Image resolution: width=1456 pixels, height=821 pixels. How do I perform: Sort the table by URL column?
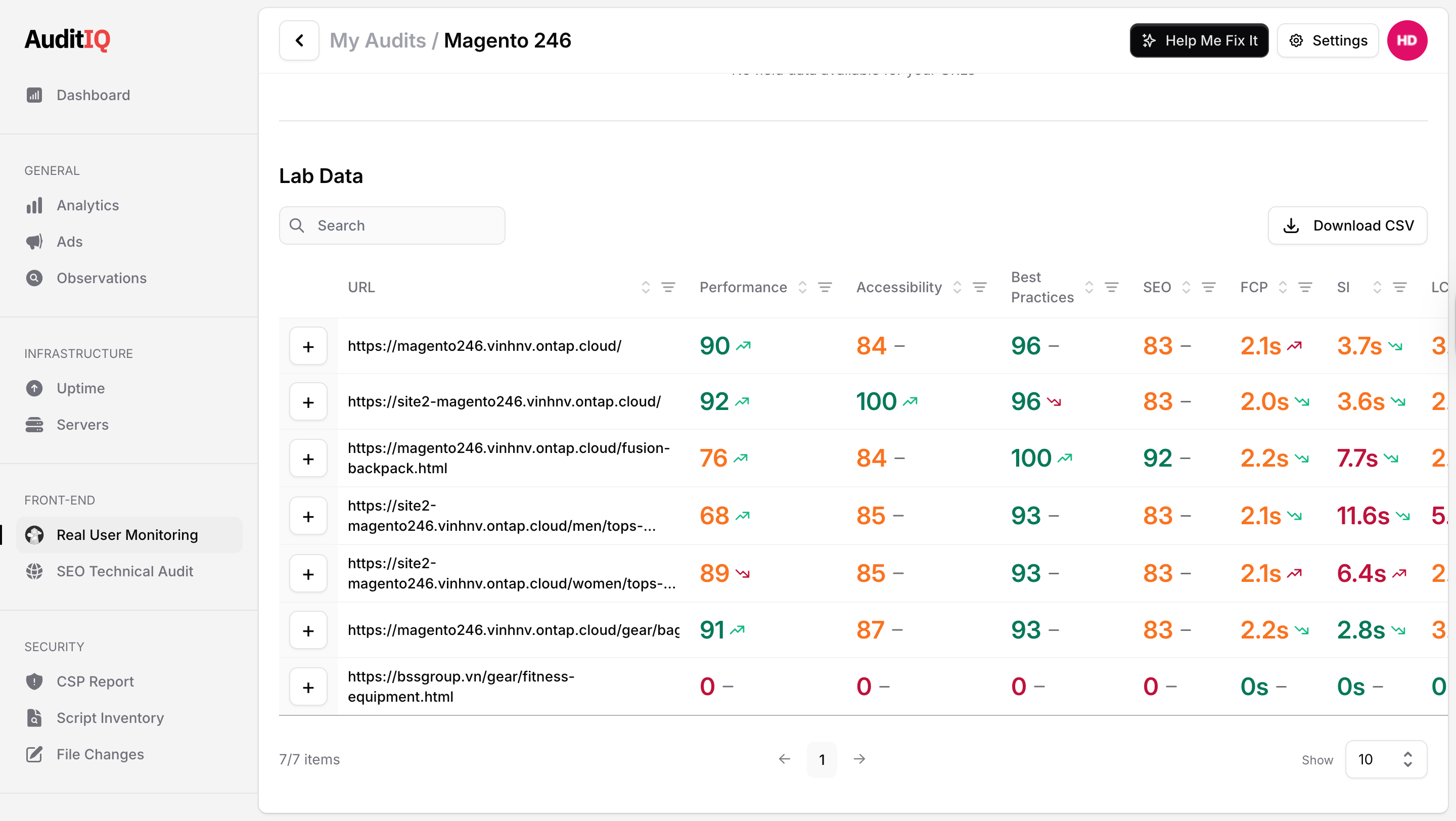pyautogui.click(x=646, y=288)
